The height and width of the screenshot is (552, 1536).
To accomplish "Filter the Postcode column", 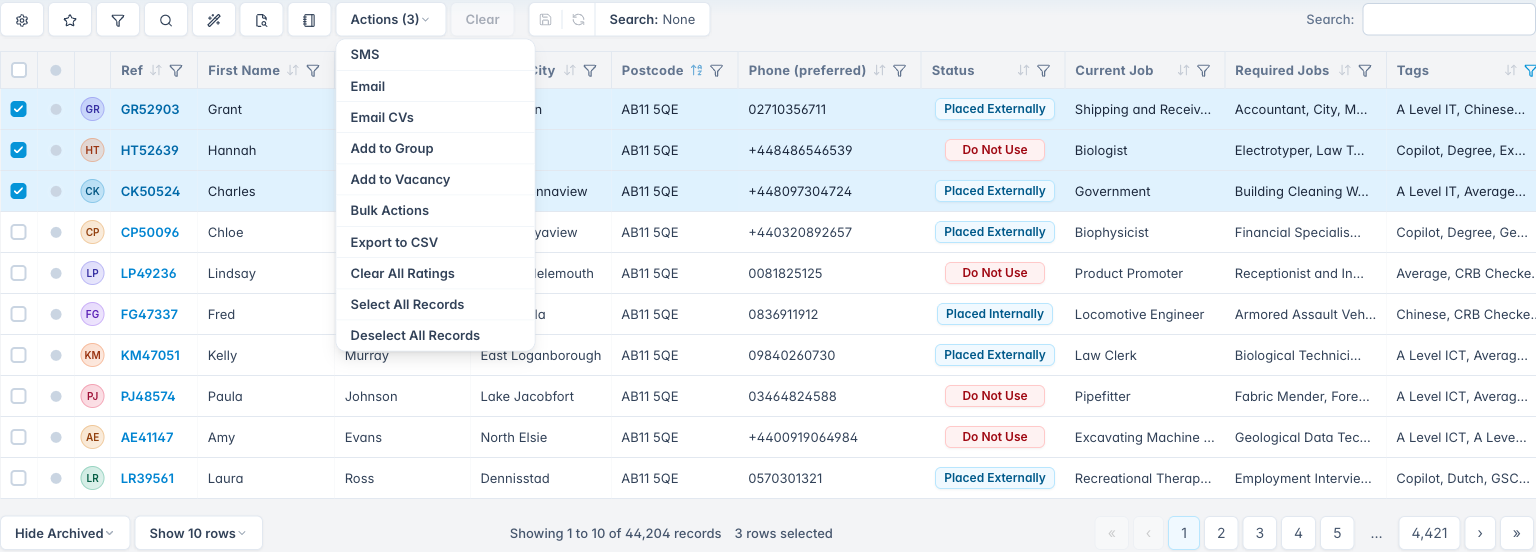I will coord(717,71).
